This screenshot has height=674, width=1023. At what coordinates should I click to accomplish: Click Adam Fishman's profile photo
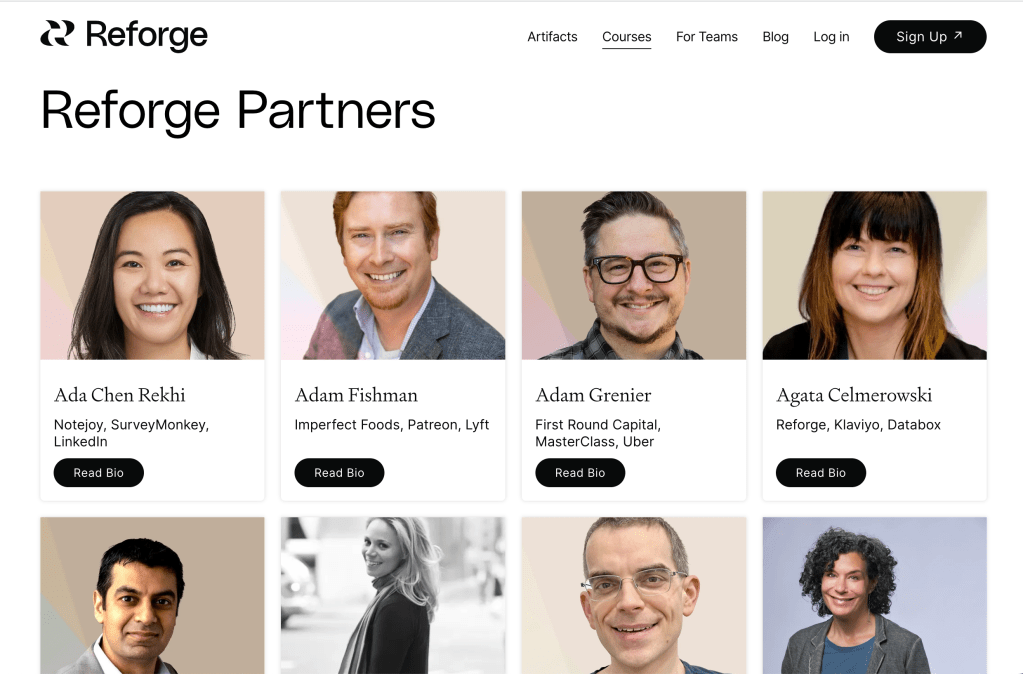tap(393, 275)
